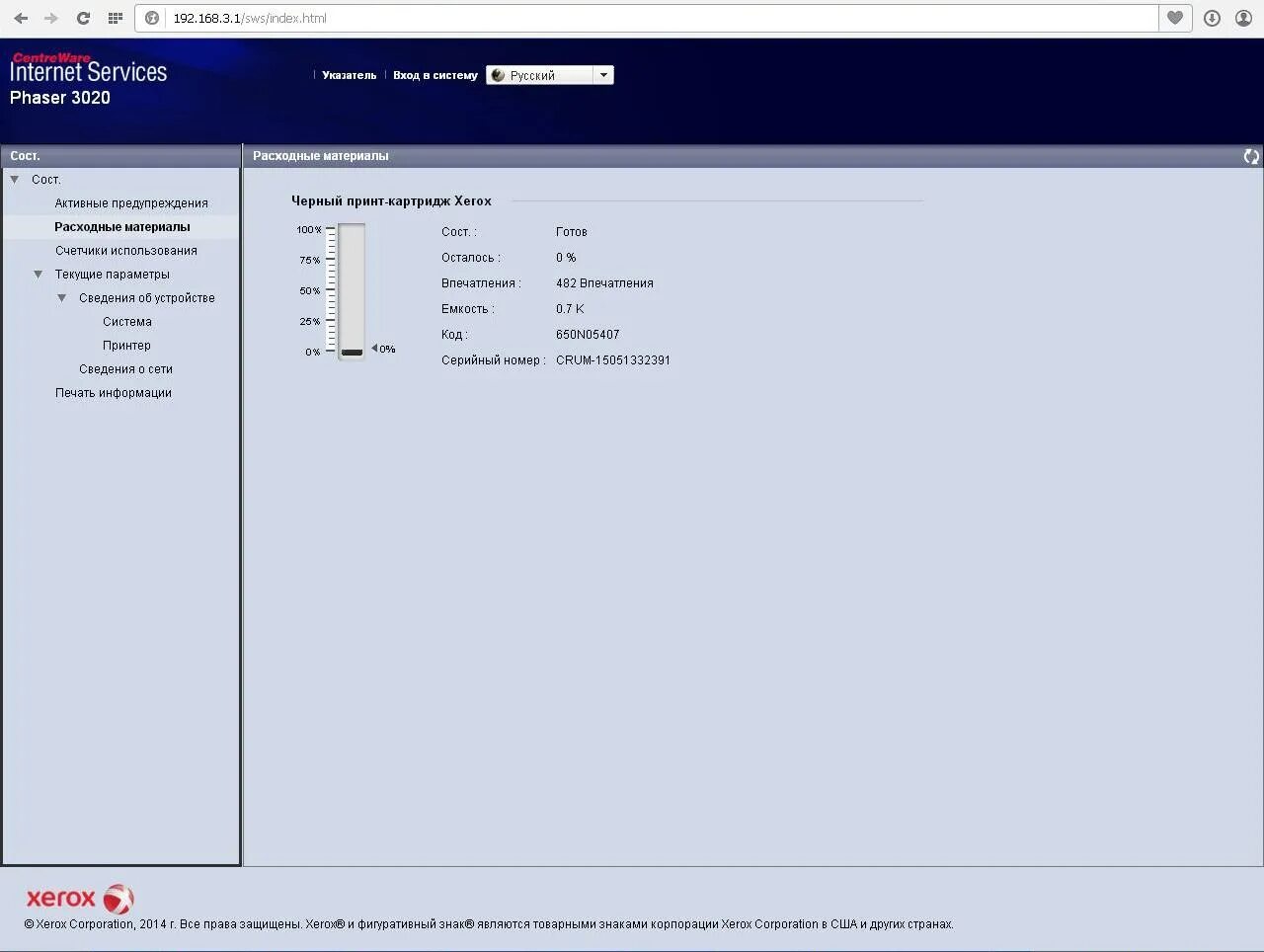Open Сведения о сети page

(x=125, y=369)
